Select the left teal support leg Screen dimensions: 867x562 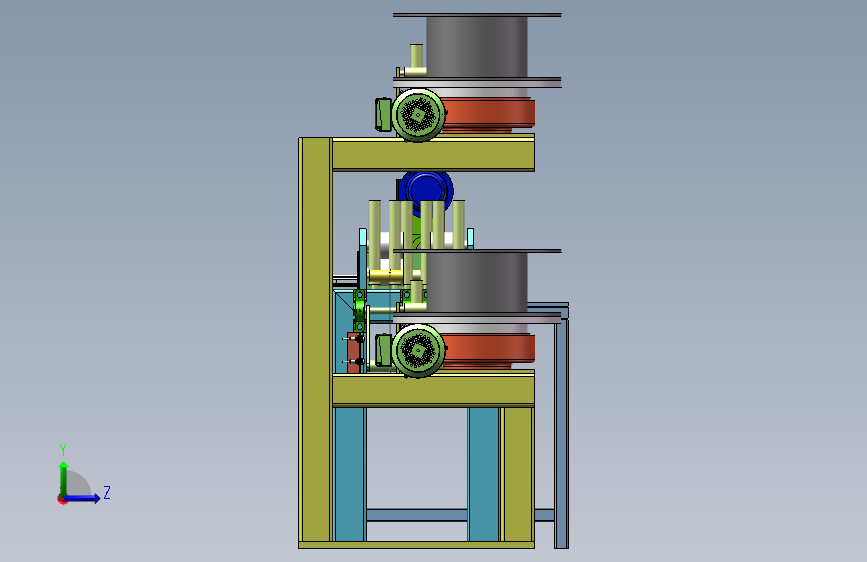pos(349,474)
